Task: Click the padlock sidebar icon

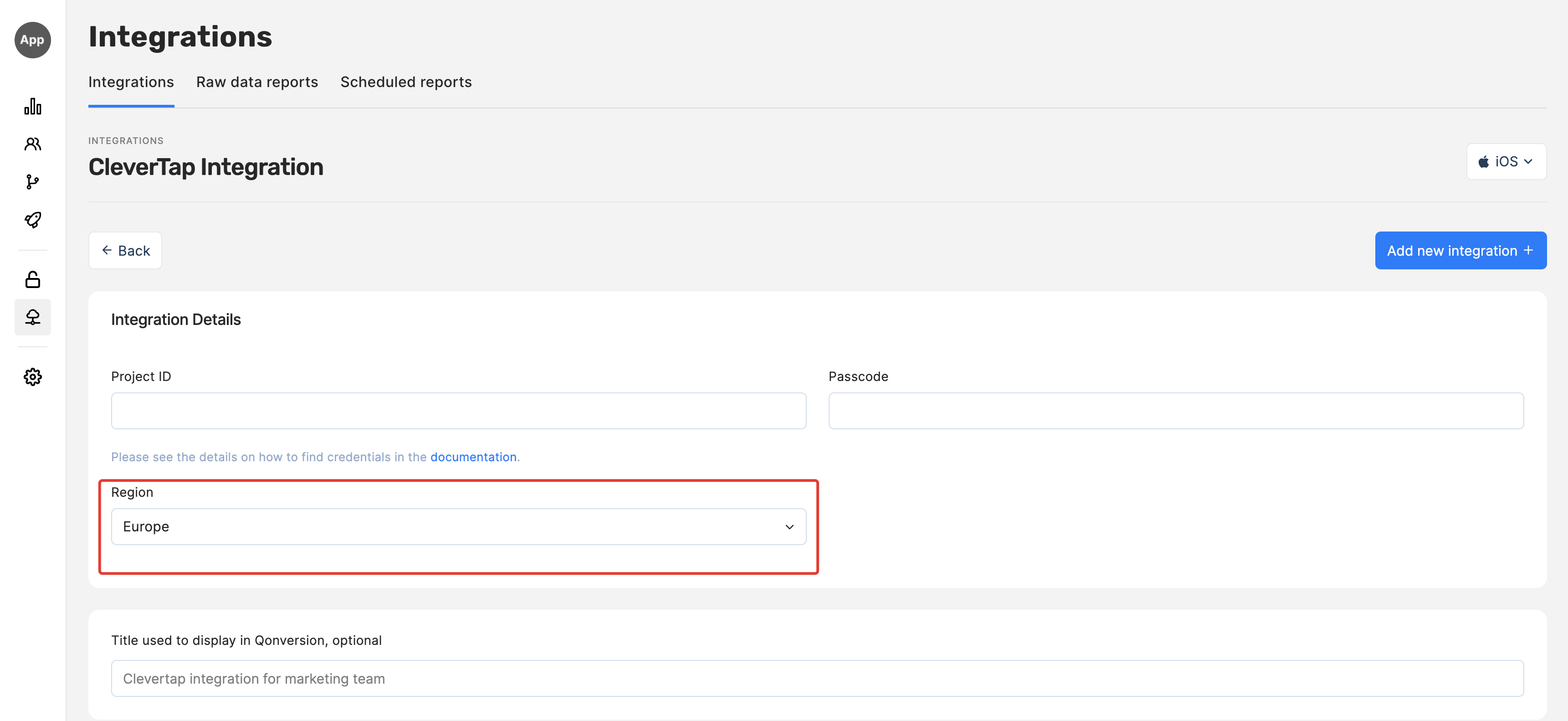Action: point(32,279)
